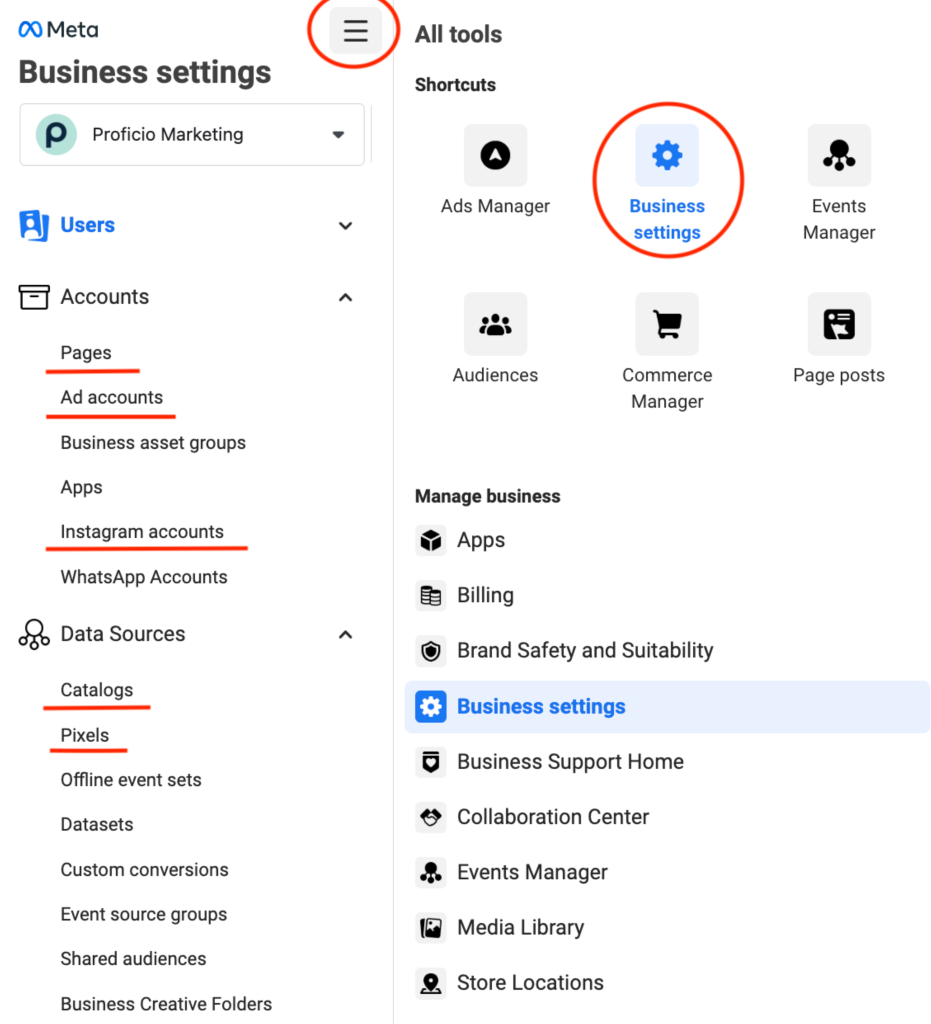Image resolution: width=931 pixels, height=1024 pixels.
Task: Select the Audiences shortcut icon
Action: click(x=495, y=324)
